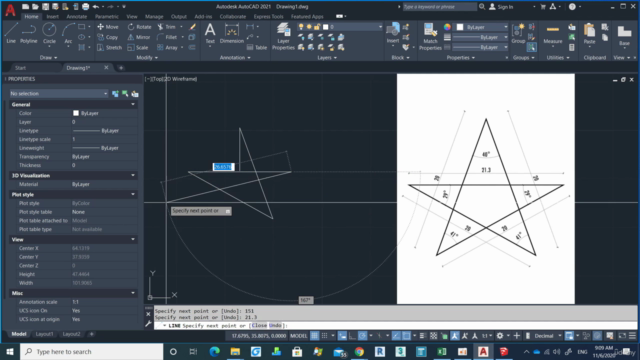Image resolution: width=640 pixels, height=360 pixels.
Task: Toggle polar tracking in status bar
Action: click(x=362, y=336)
